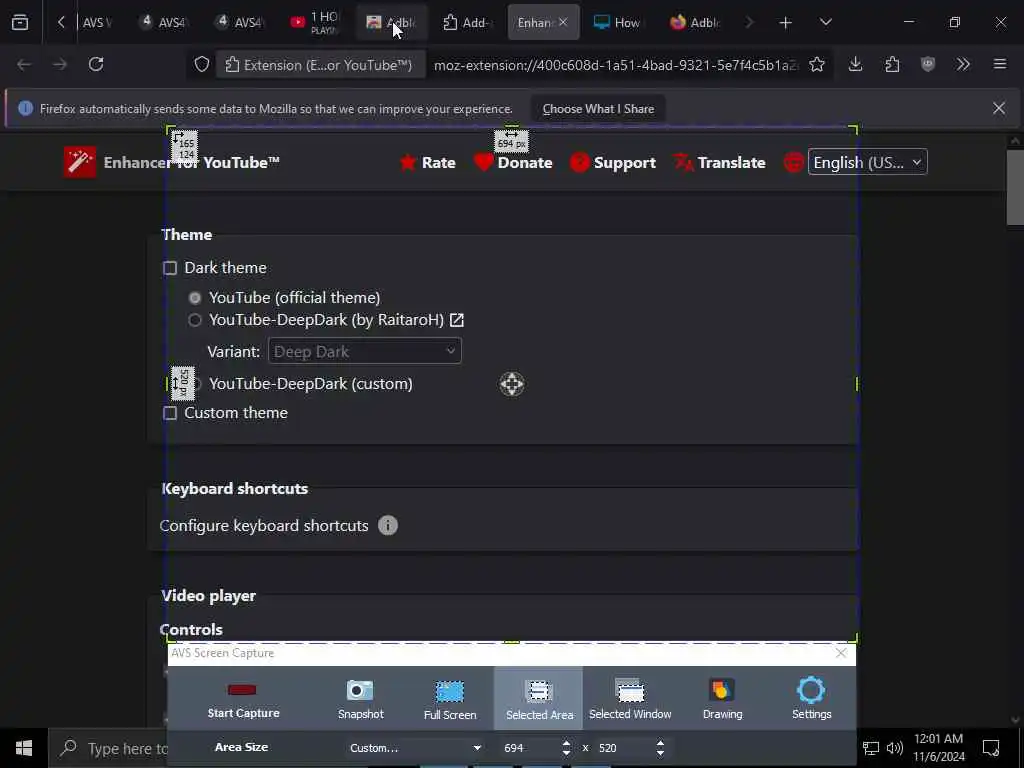
Task: Open the English (US) language dropdown
Action: tap(867, 163)
